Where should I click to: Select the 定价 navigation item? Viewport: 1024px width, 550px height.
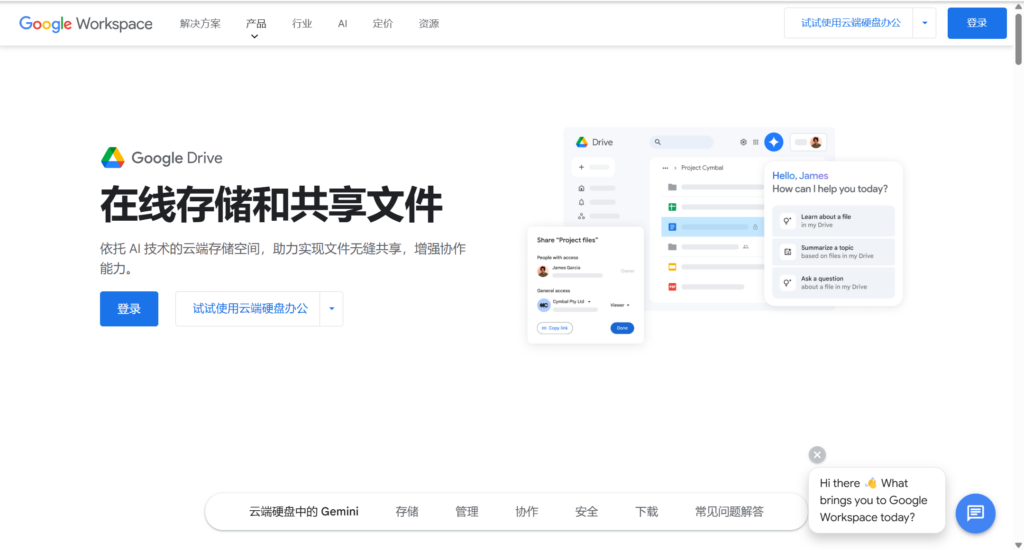click(382, 23)
